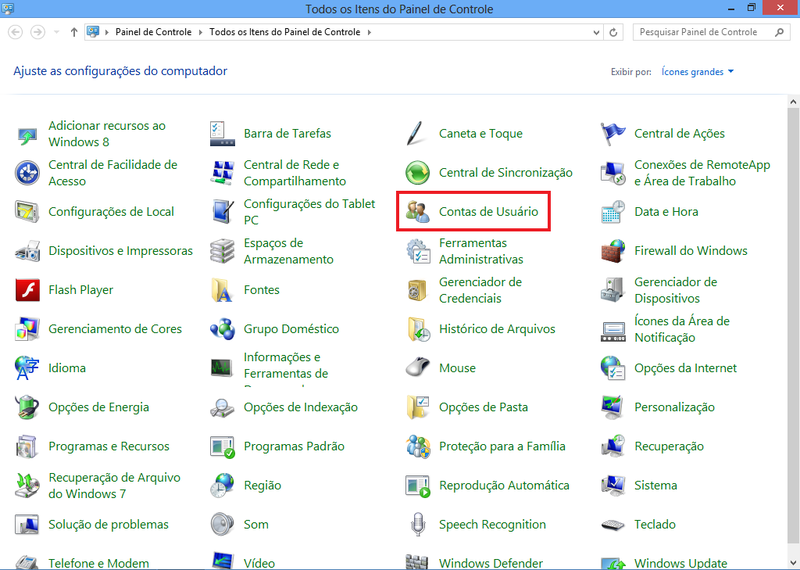Click the Sistema link
Viewport: 800px width, 570px height.
pyautogui.click(x=655, y=485)
